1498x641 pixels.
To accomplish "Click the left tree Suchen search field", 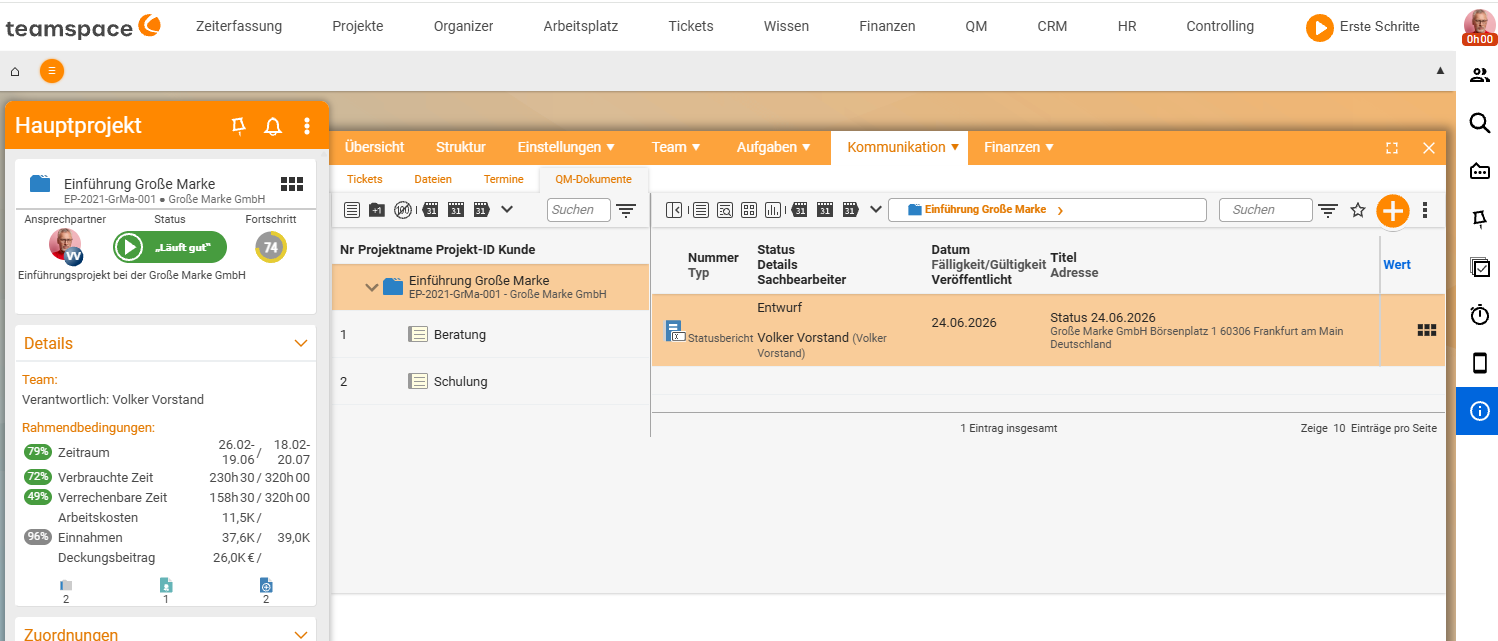I will click(578, 210).
